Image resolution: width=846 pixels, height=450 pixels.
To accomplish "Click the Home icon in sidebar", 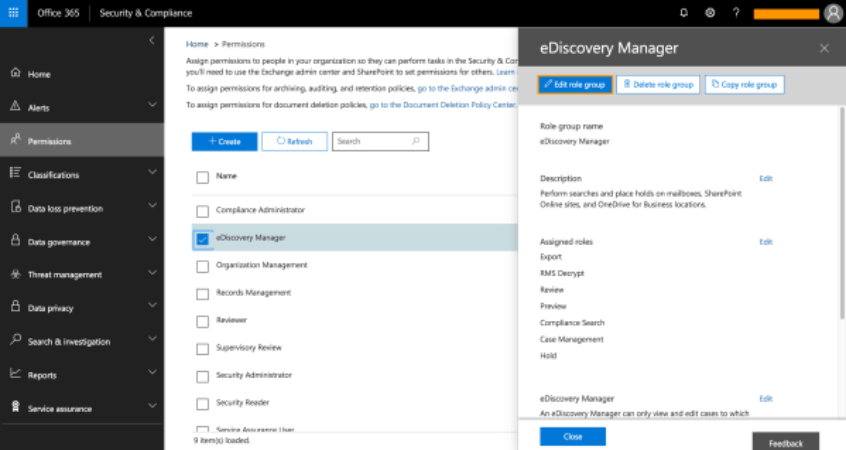I will click(15, 74).
